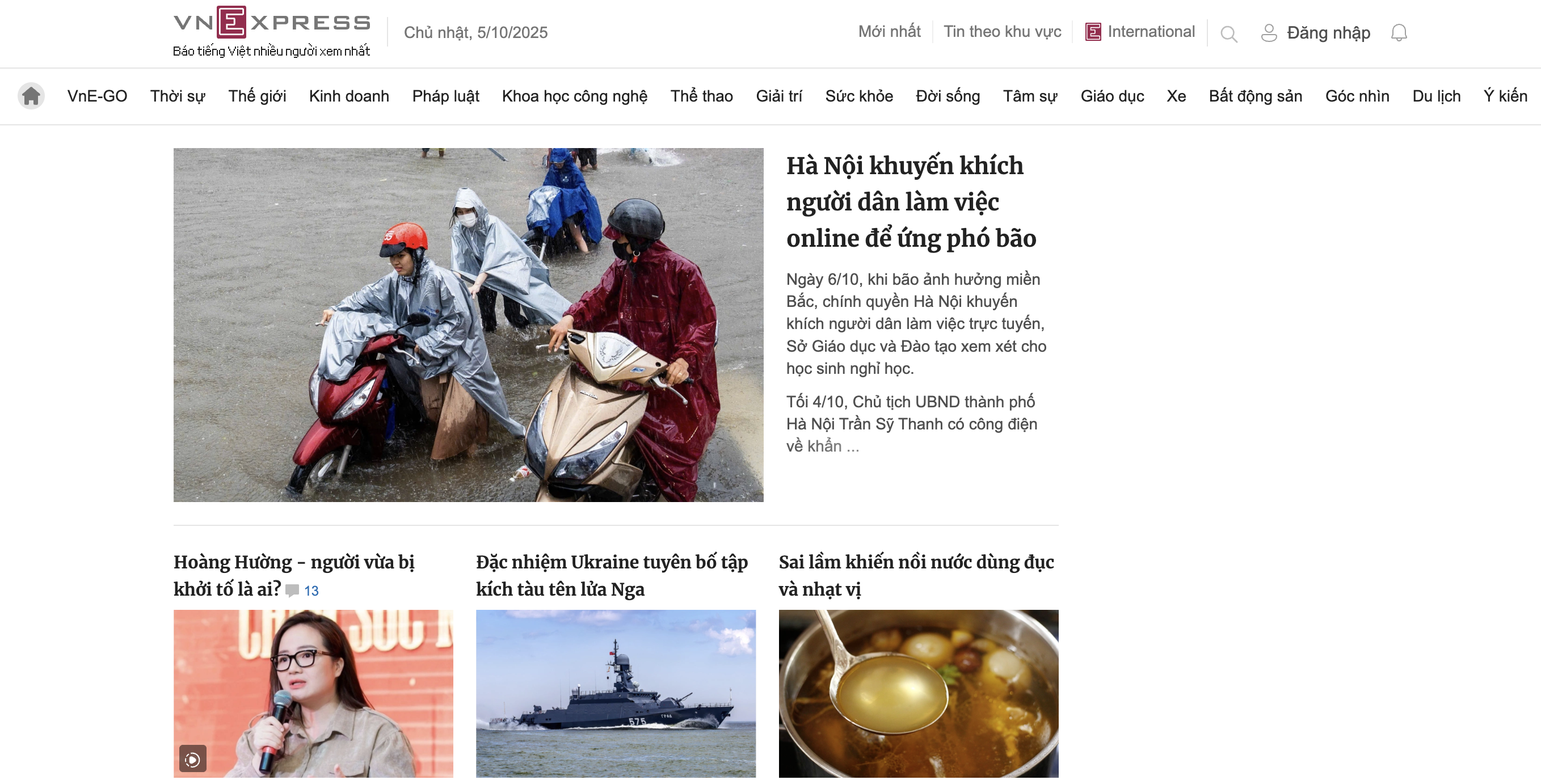Click the flooded street motorbike lead photo
Image resolution: width=1541 pixels, height=784 pixels.
point(469,324)
